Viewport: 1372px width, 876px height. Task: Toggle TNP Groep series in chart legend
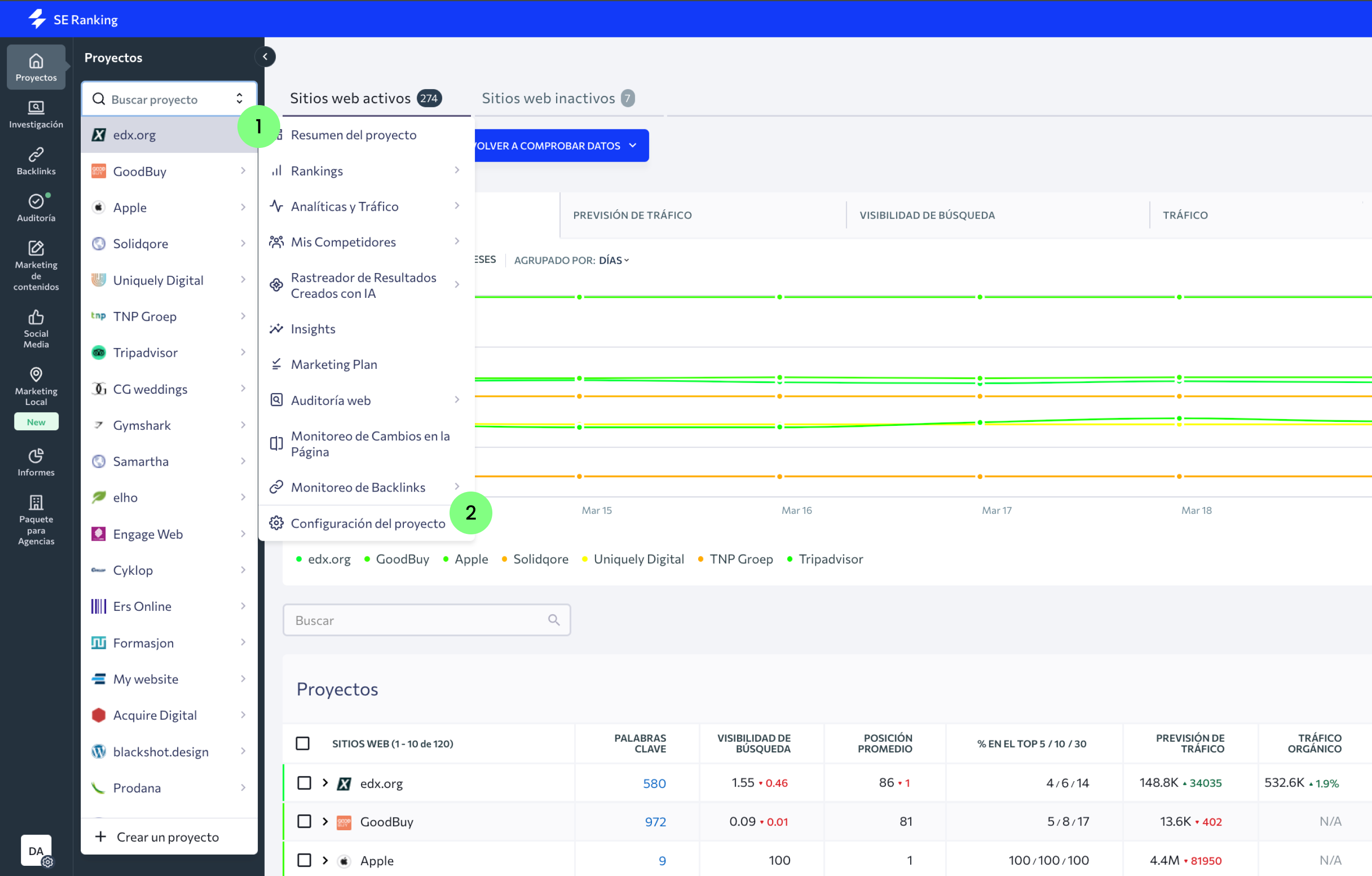[x=735, y=559]
